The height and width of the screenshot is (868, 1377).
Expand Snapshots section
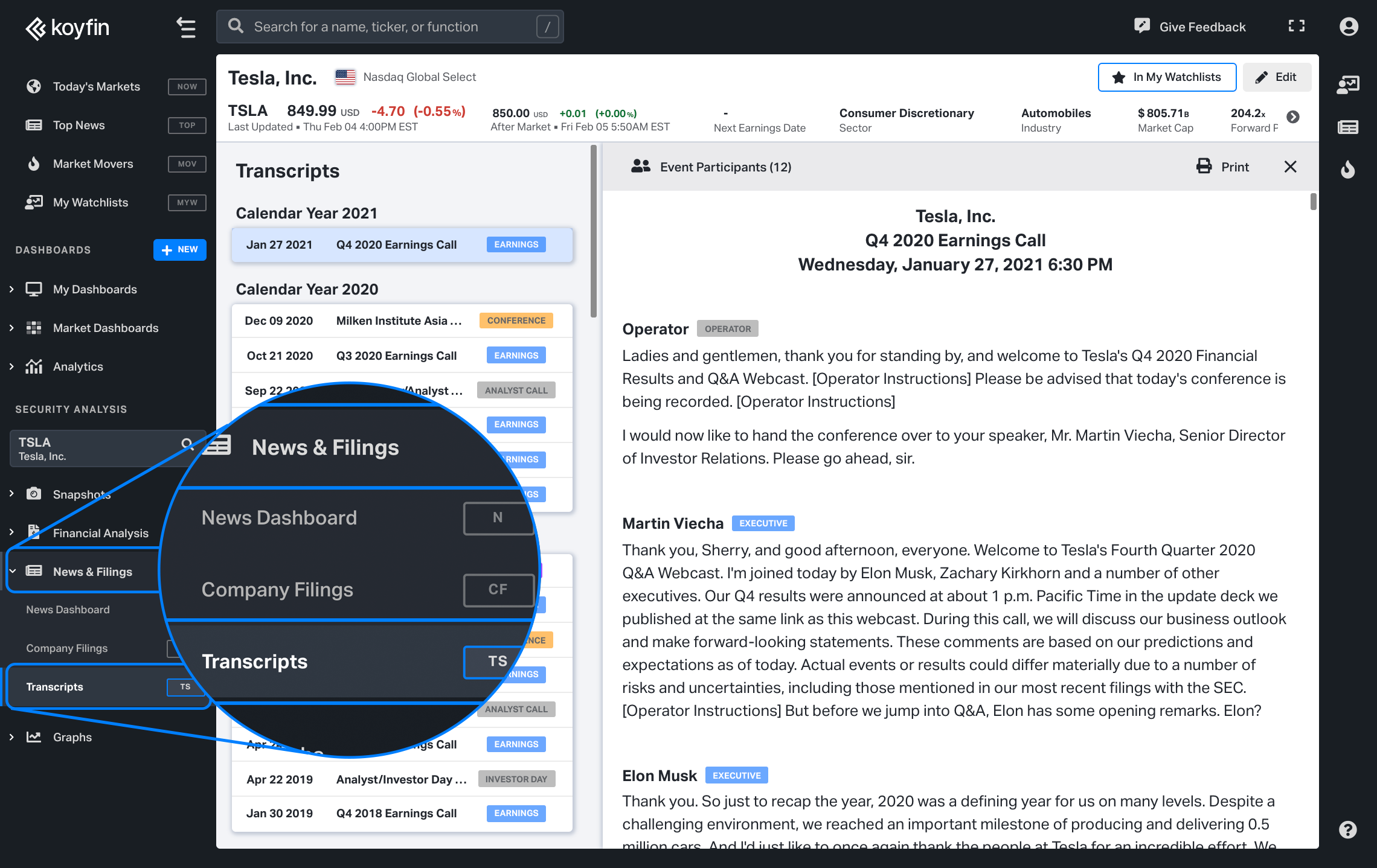click(x=11, y=494)
